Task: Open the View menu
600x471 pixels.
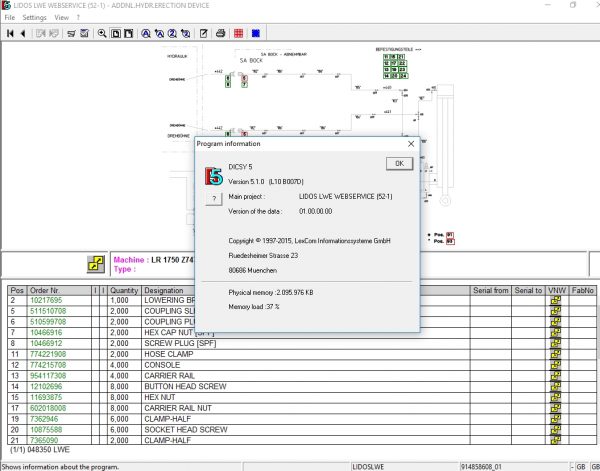Action: coord(61,18)
